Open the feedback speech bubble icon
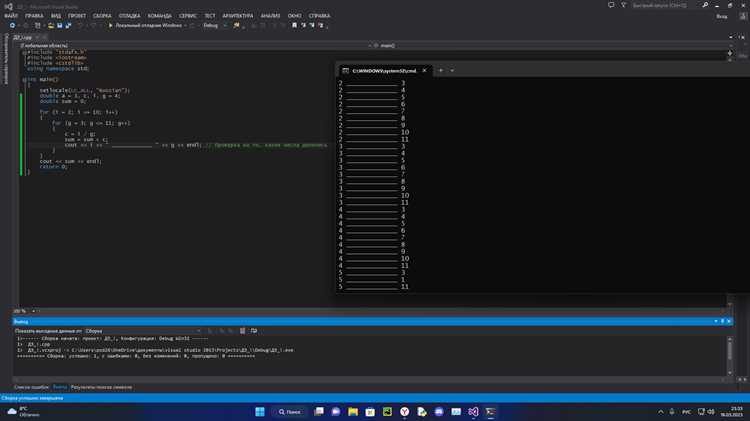Viewport: 750px width, 421px height. [611, 5]
